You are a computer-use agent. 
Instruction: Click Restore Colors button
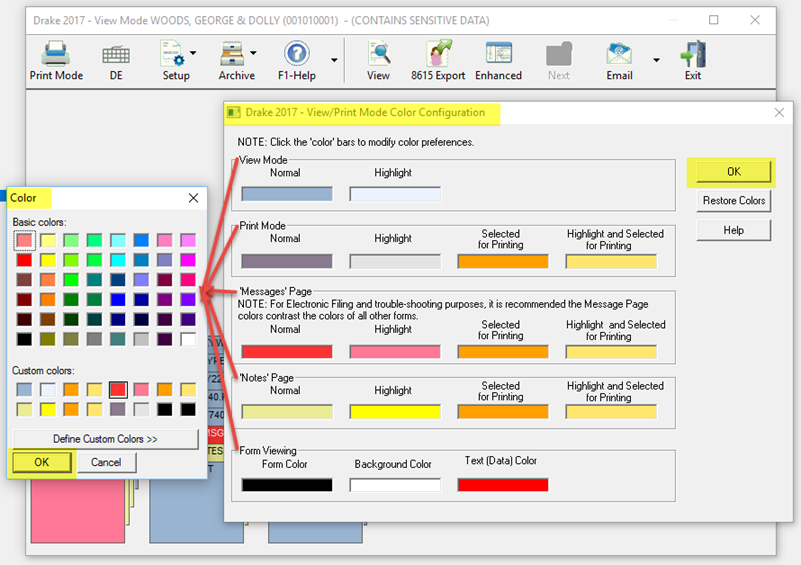point(734,201)
